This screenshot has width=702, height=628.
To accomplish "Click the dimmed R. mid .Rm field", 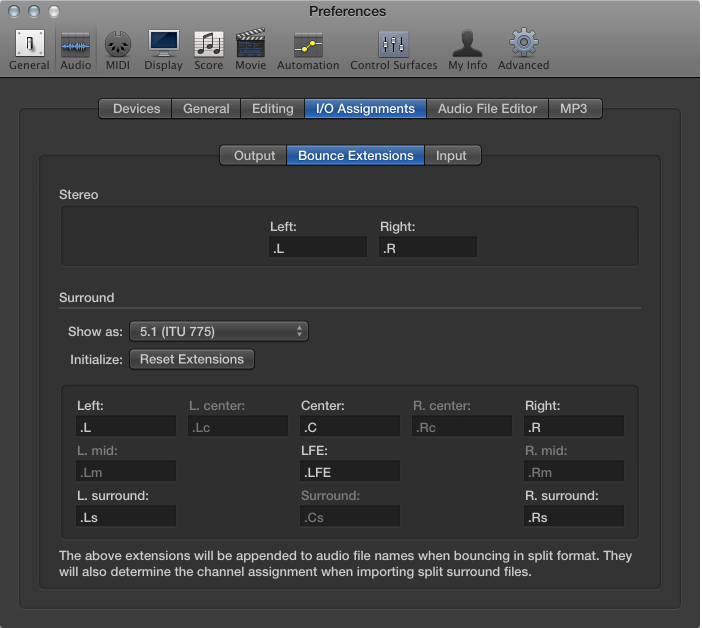I will (574, 472).
